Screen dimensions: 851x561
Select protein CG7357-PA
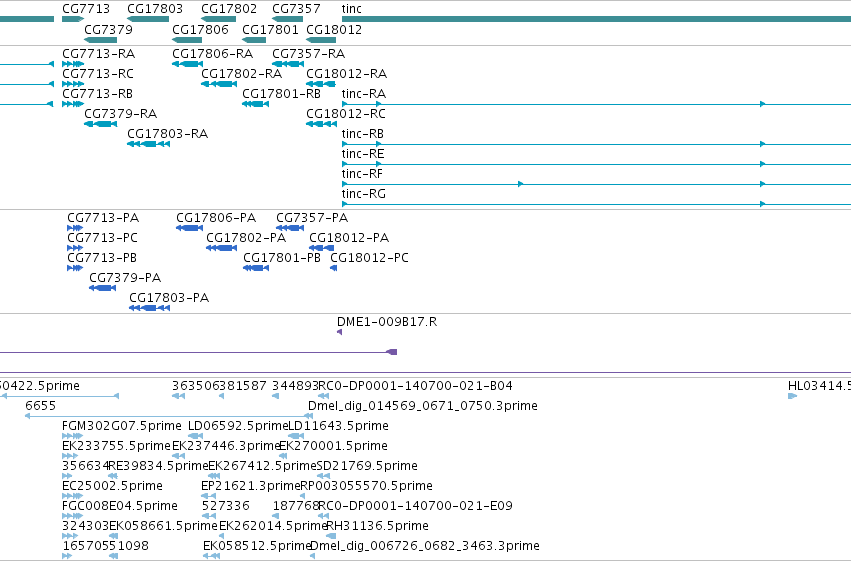tap(290, 228)
